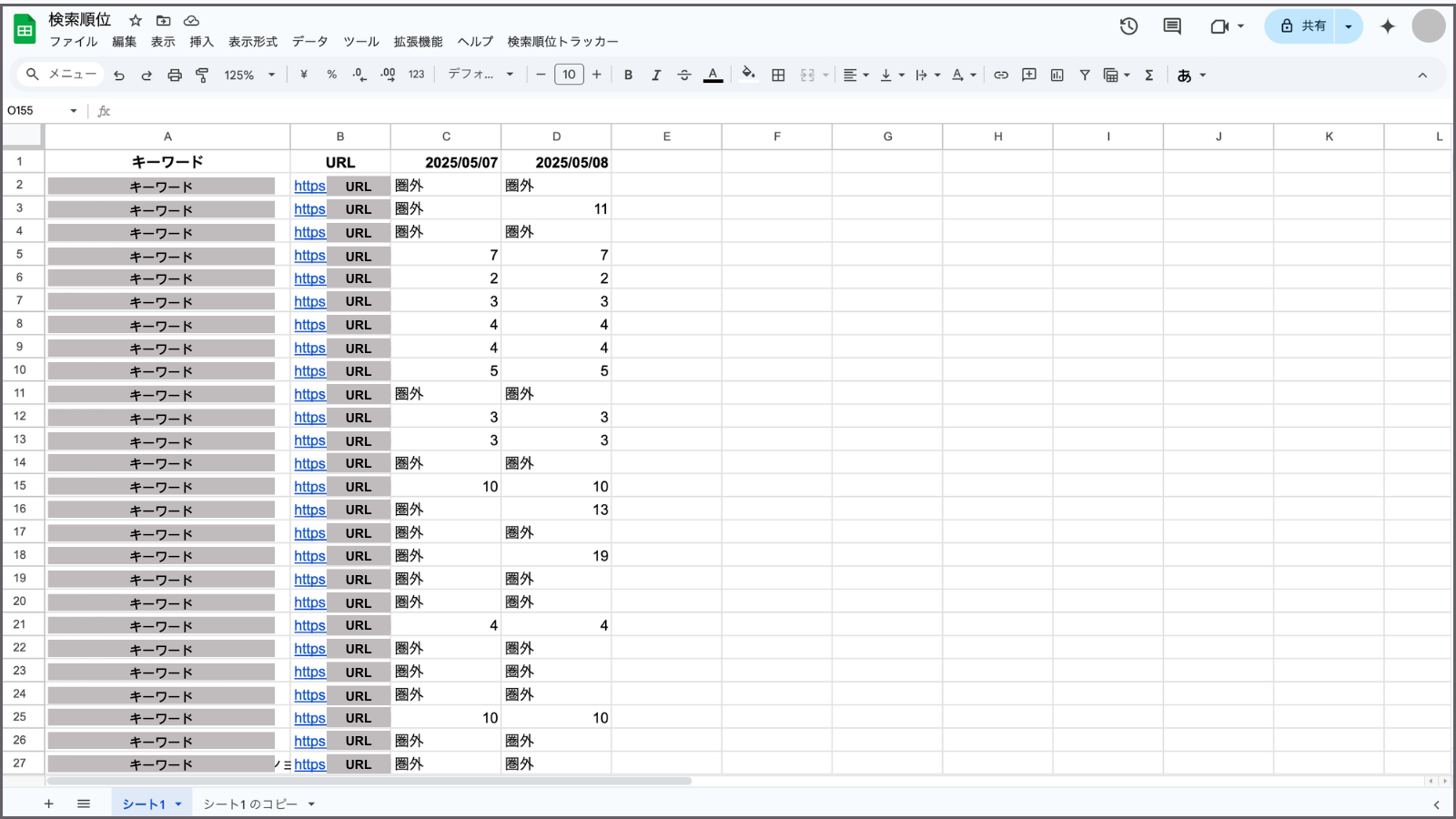1456x819 pixels.
Task: Move the document using folder icon
Action: click(164, 20)
